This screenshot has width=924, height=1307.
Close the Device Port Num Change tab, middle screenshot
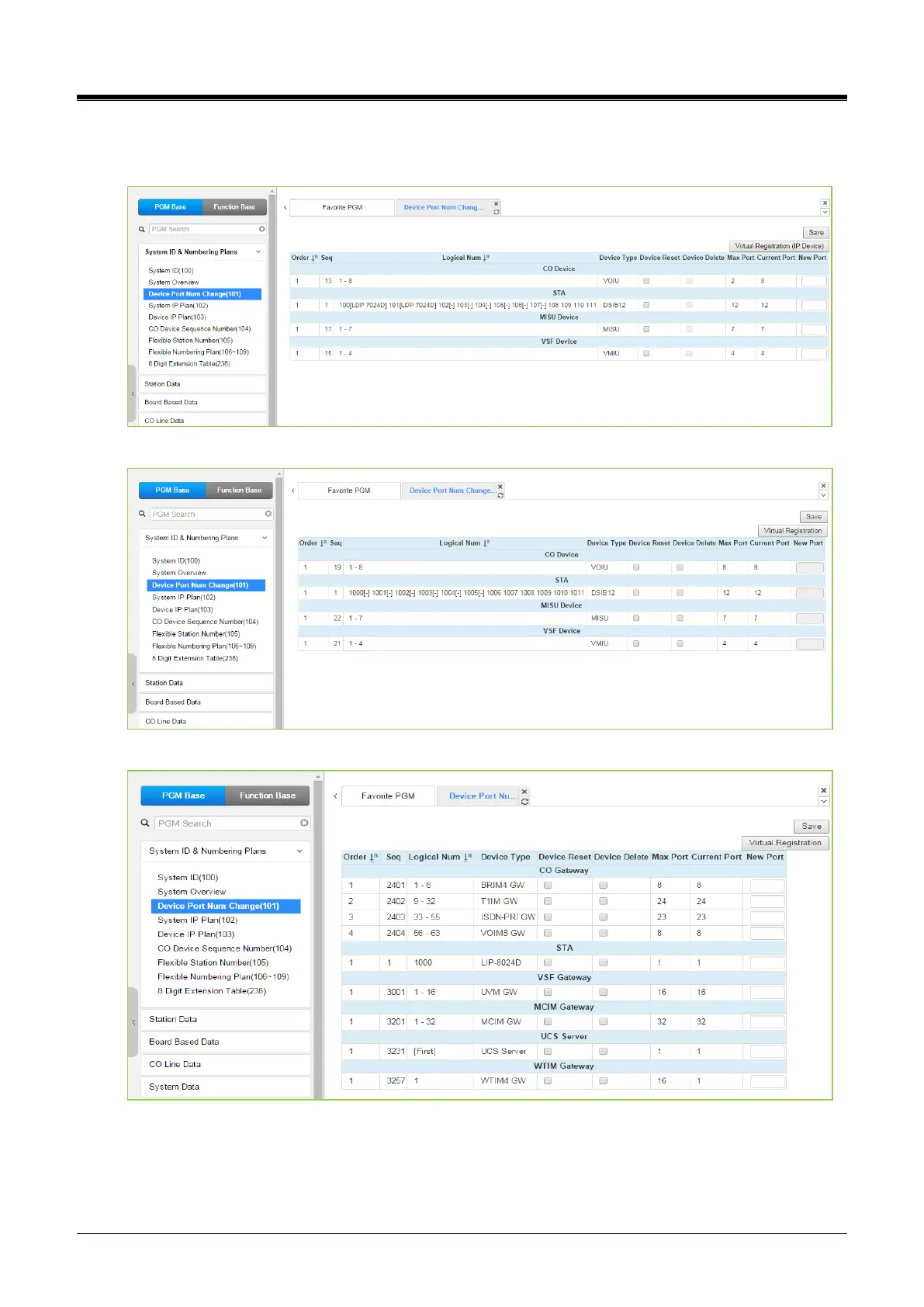500,487
